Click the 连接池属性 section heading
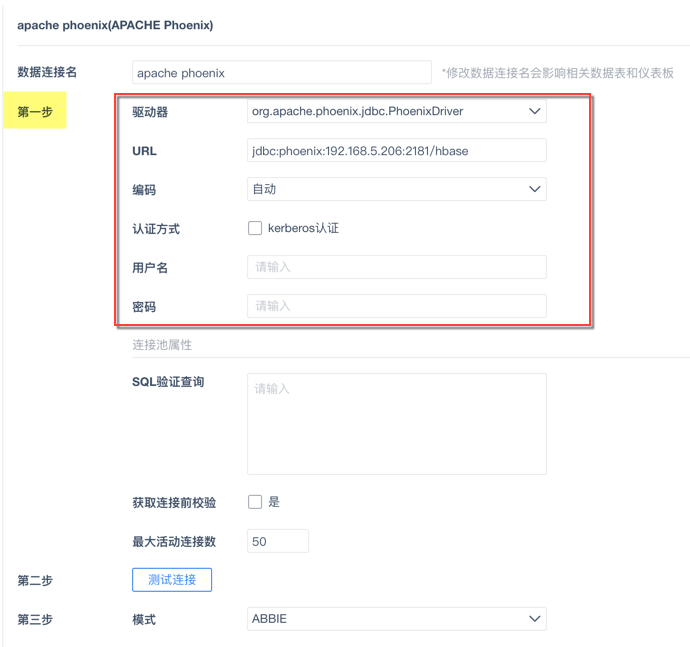The image size is (690, 647). [x=162, y=345]
